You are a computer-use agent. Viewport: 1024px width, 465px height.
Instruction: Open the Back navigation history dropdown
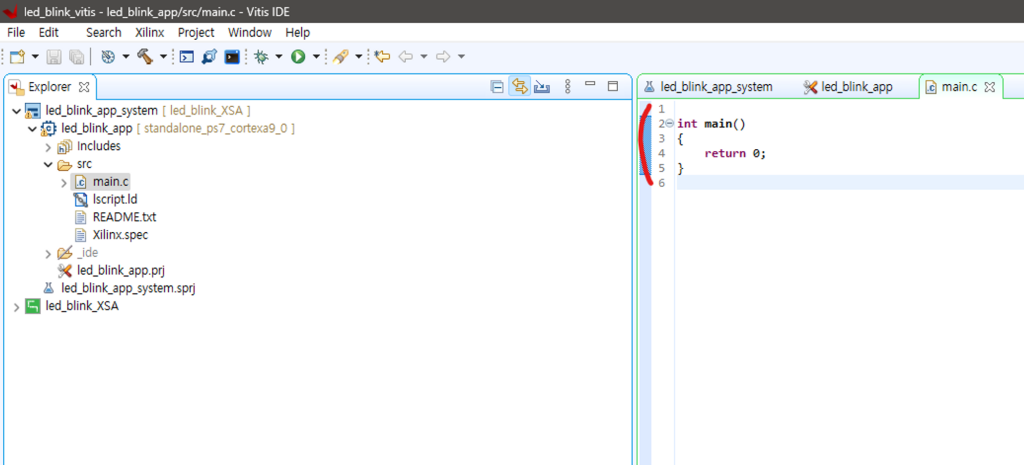(423, 57)
